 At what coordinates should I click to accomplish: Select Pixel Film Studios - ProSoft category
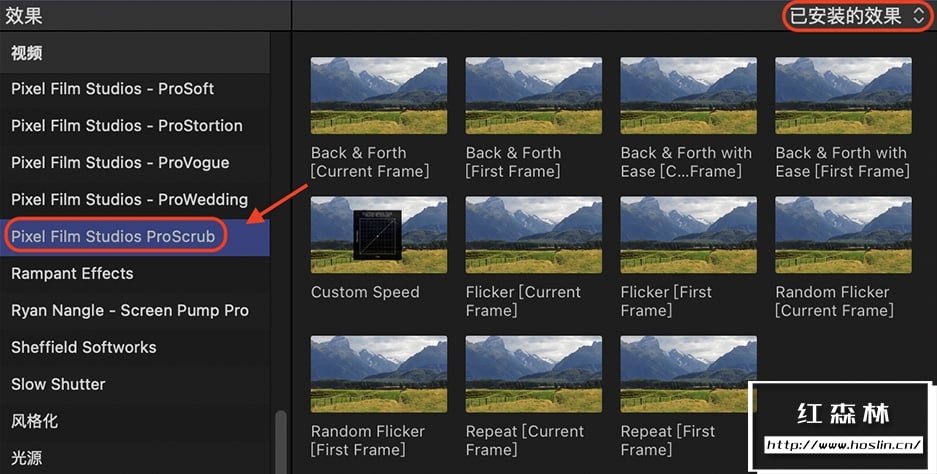point(134,89)
